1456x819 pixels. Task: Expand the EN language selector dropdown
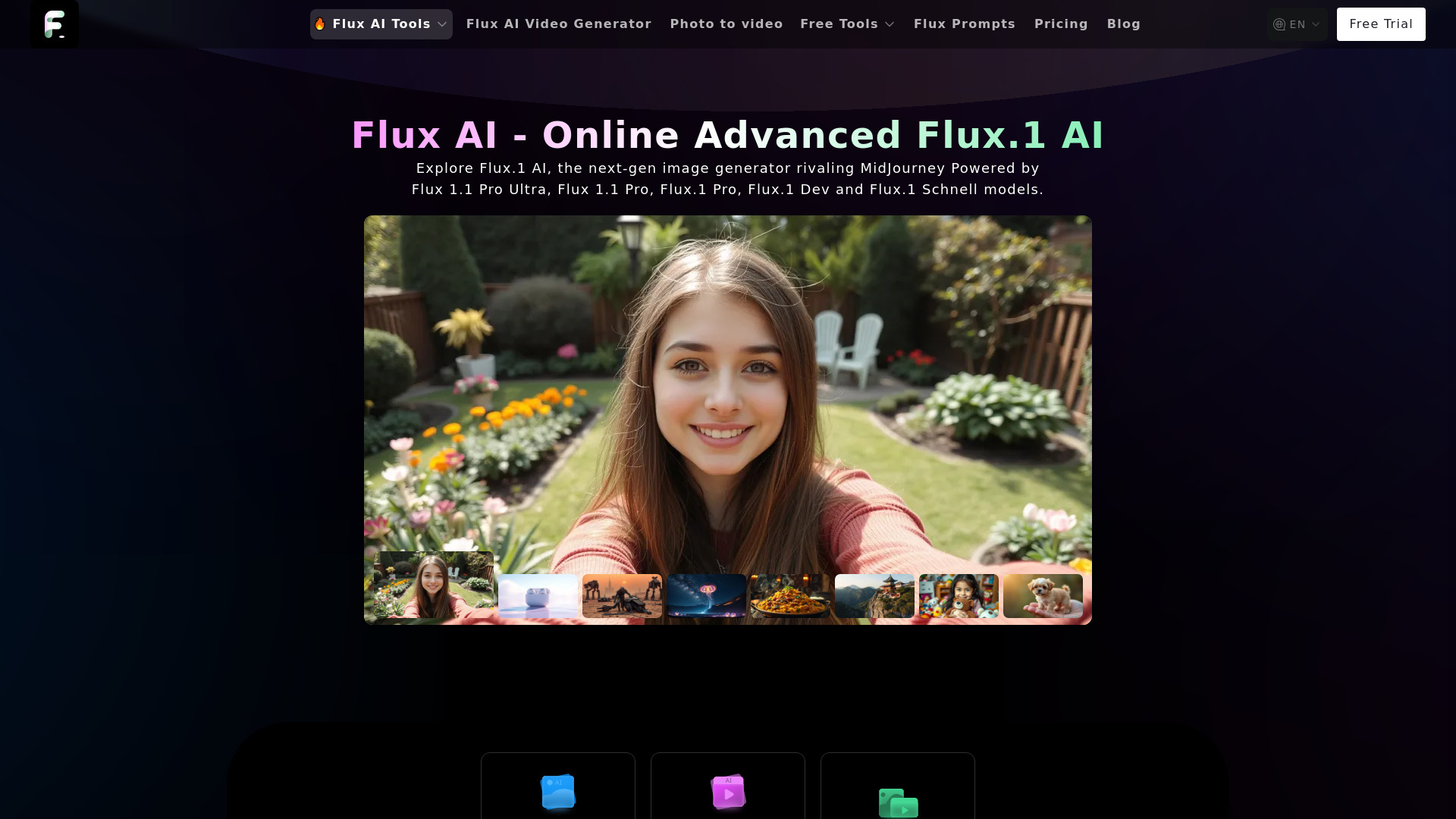point(1296,24)
